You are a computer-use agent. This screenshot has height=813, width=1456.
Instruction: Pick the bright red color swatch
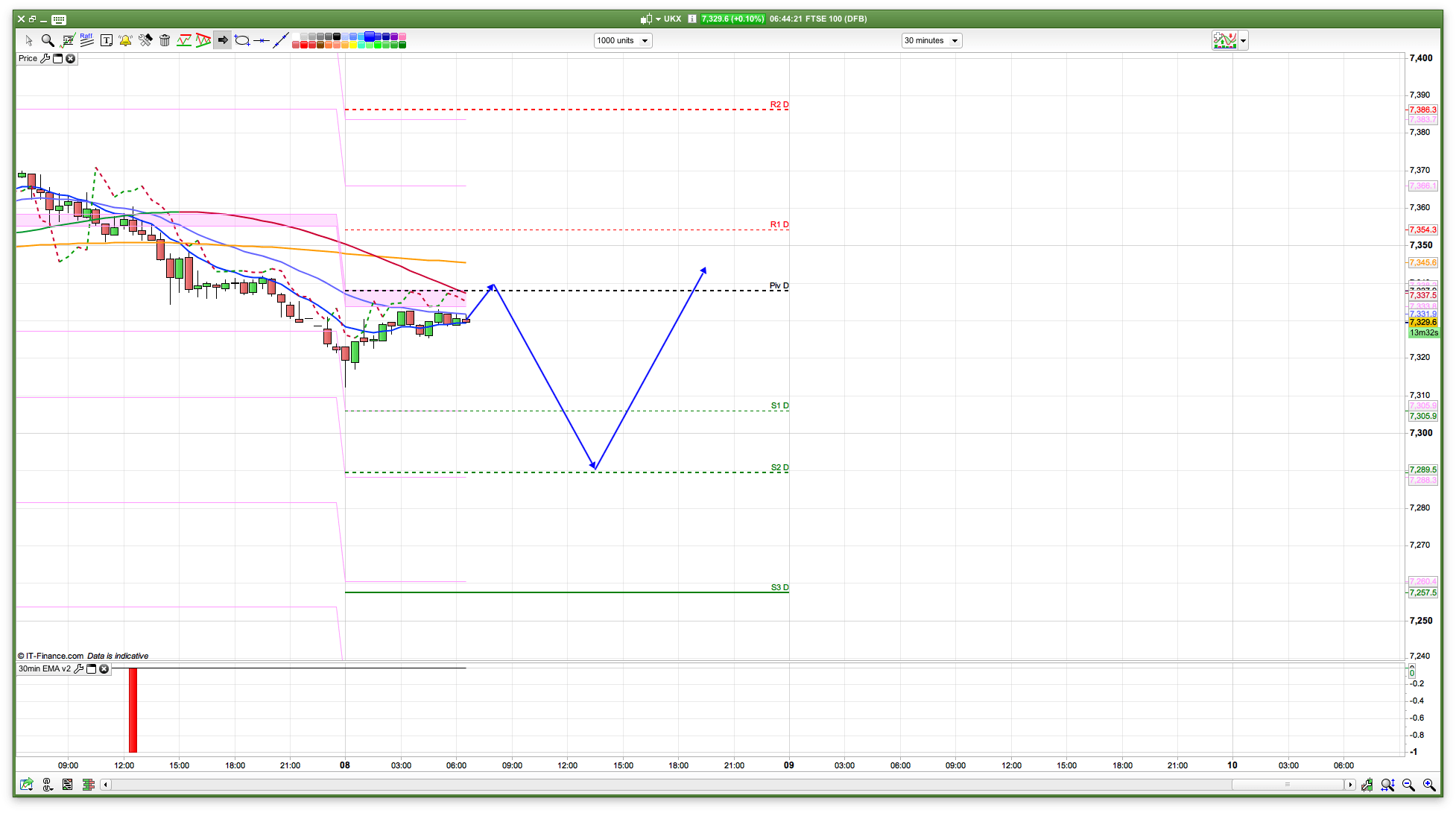[x=304, y=45]
